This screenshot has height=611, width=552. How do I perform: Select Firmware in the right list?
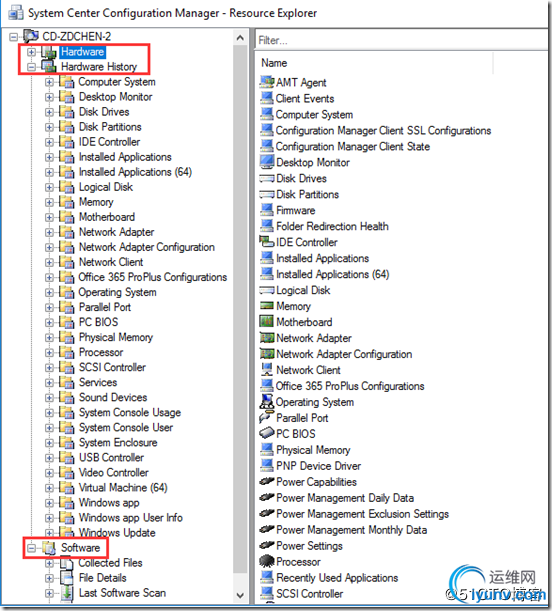click(295, 210)
